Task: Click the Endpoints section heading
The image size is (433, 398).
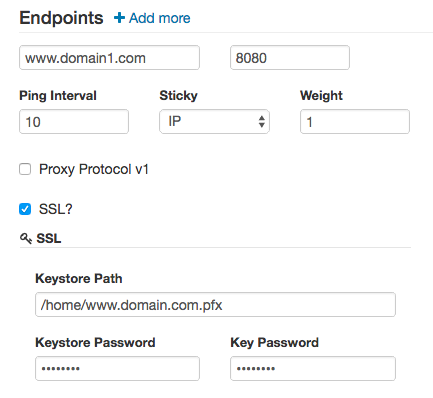Action: [x=61, y=18]
